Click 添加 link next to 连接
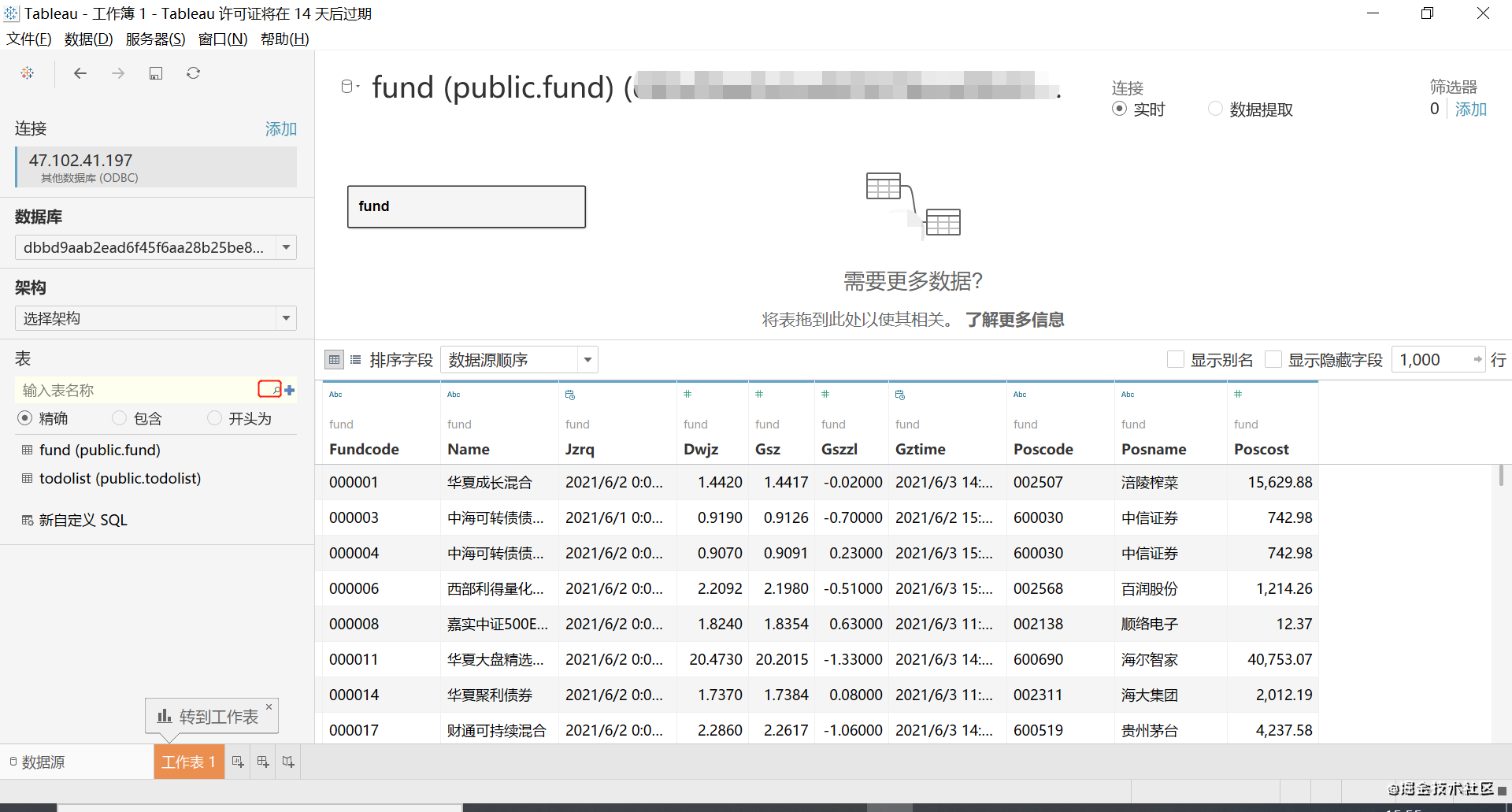 coord(281,128)
